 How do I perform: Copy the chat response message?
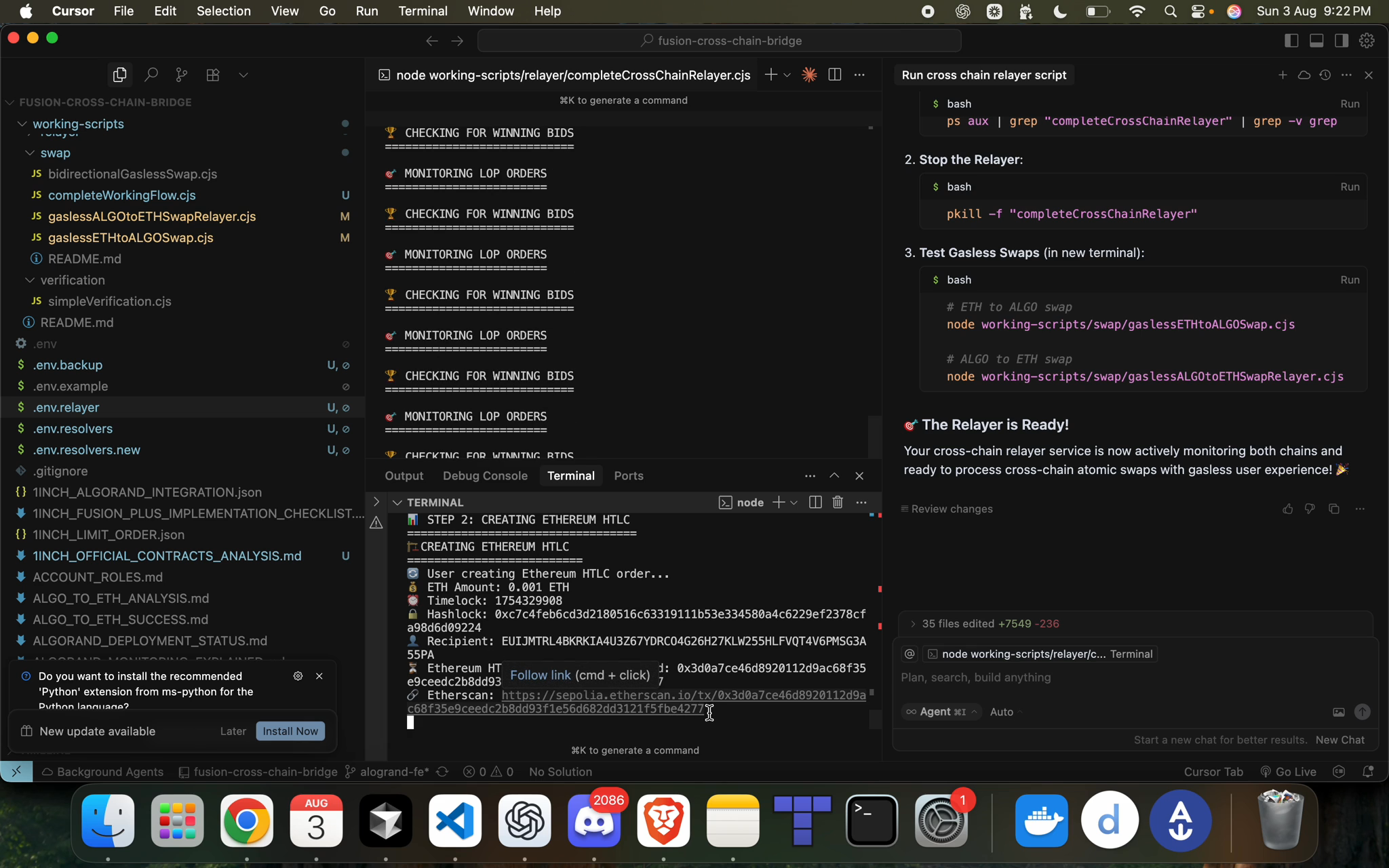pos(1333,509)
